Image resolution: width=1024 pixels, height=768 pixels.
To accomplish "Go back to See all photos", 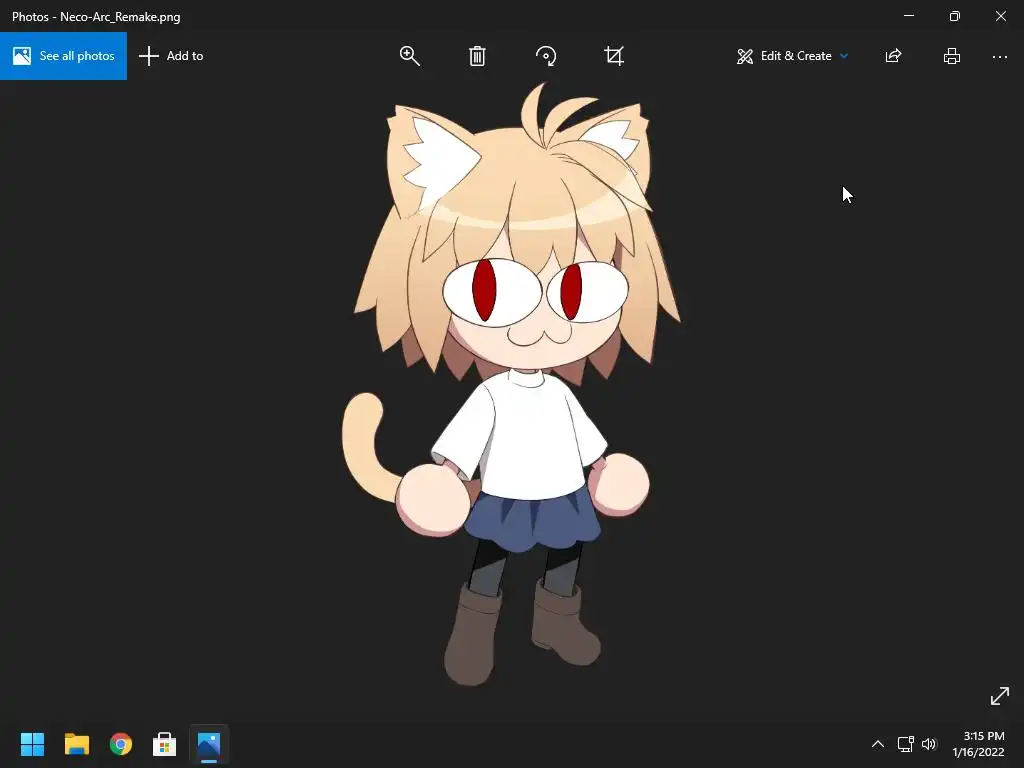I will (x=63, y=56).
